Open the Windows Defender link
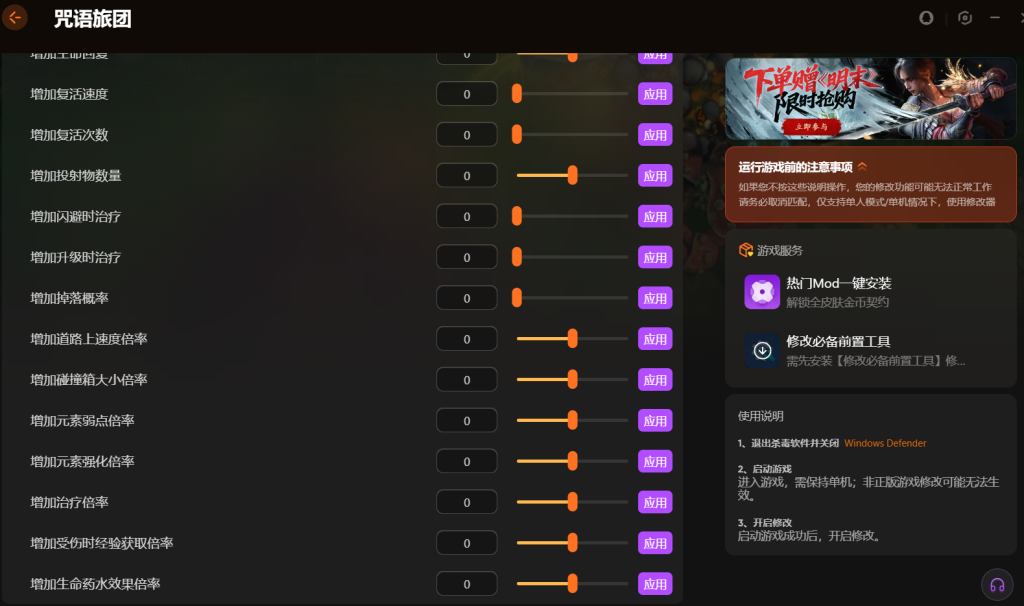Viewport: 1024px width, 606px height. point(885,443)
